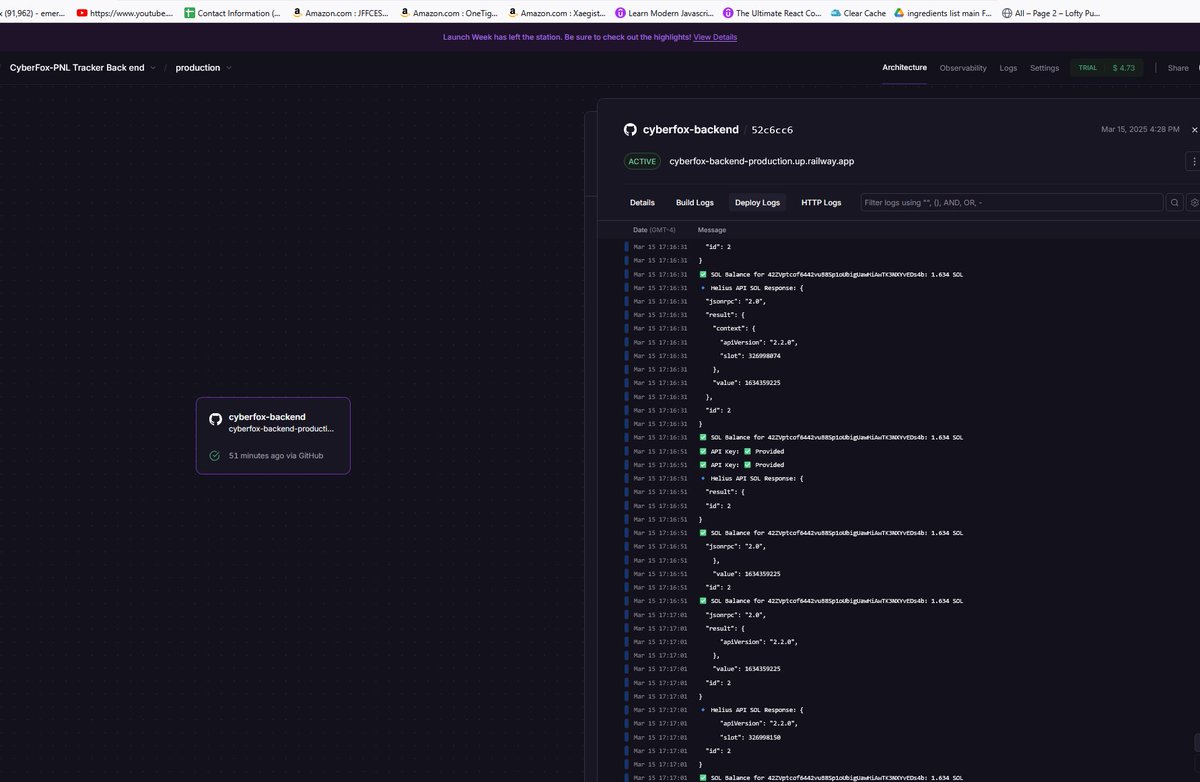Click the "context": { log line
The width and height of the screenshot is (1200, 782).
[736, 328]
